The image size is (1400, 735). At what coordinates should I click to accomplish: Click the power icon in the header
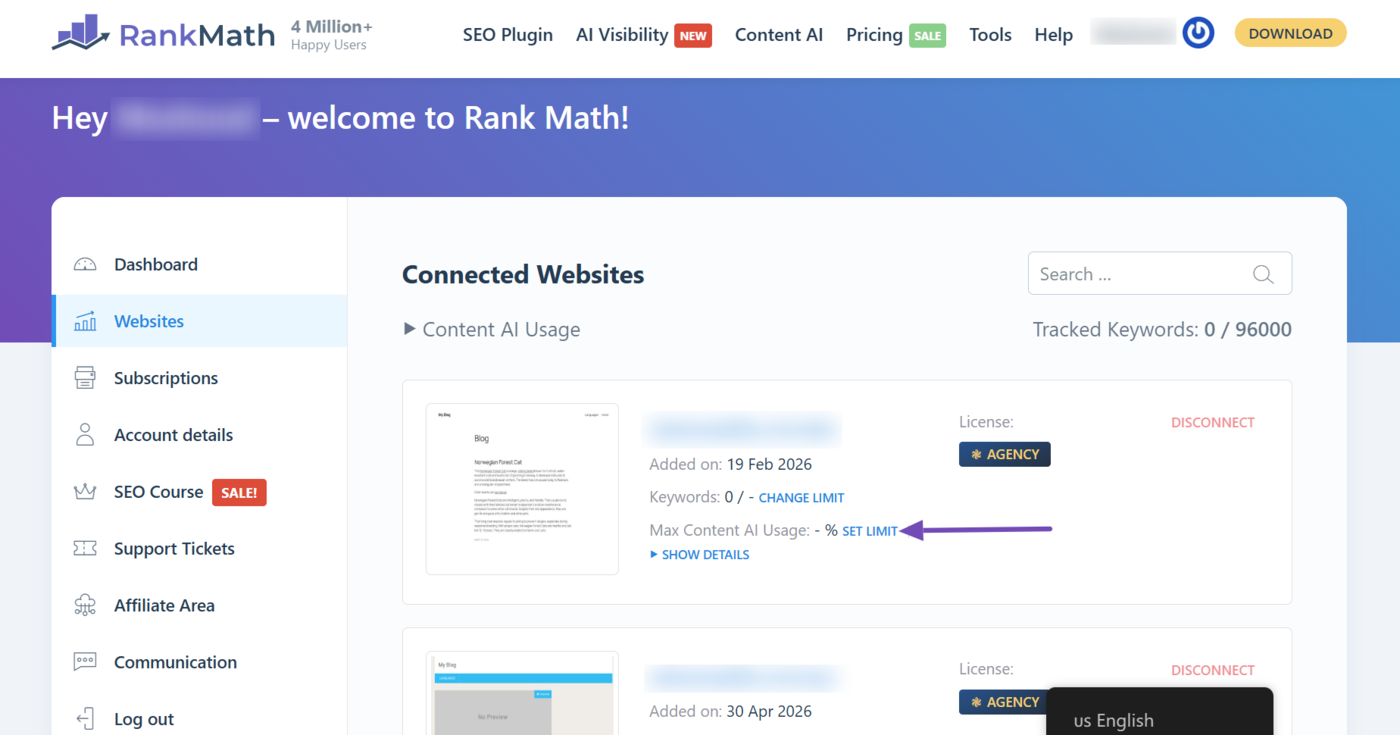[1198, 33]
